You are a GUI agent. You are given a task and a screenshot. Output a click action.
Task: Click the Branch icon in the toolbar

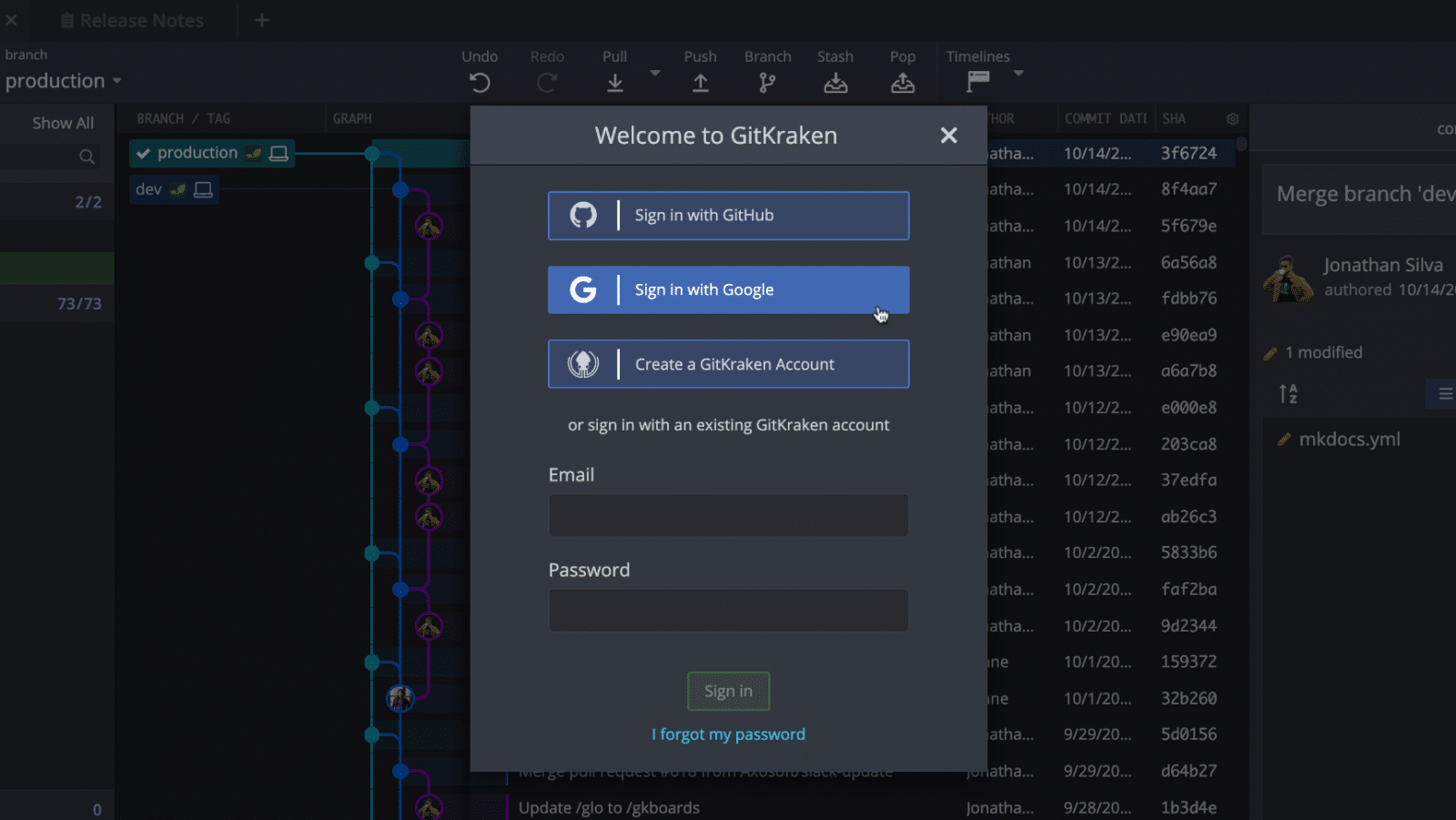click(767, 82)
